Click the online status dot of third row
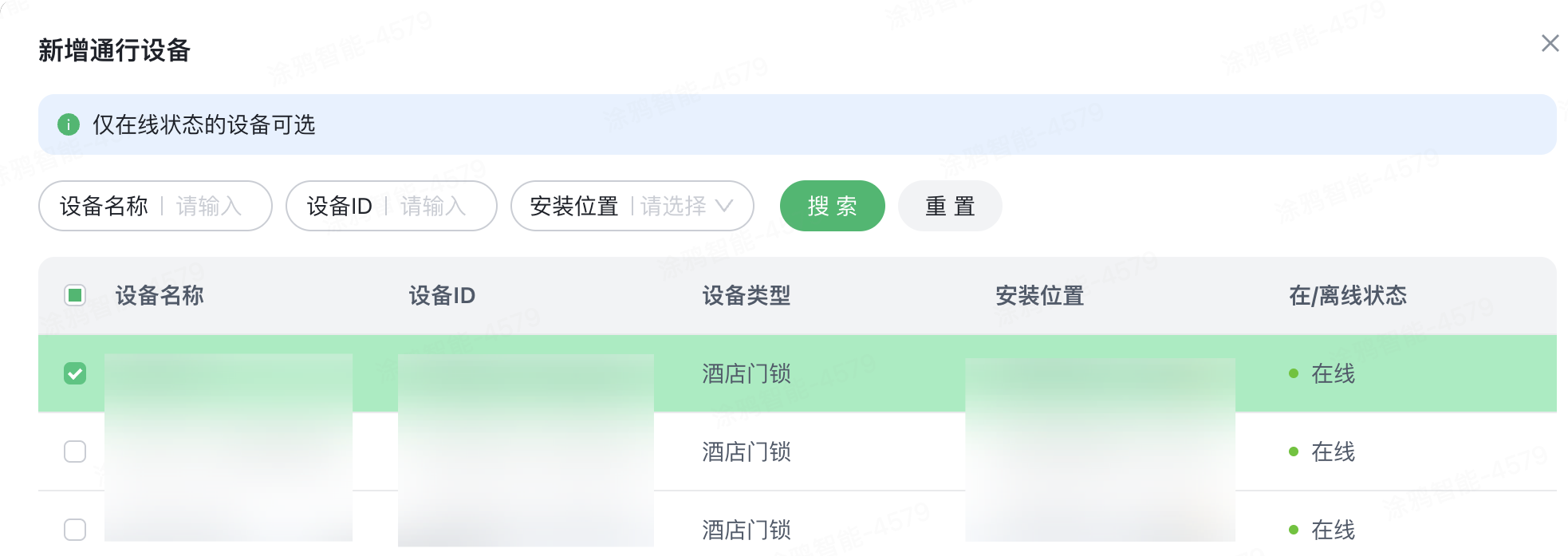 click(x=1294, y=528)
